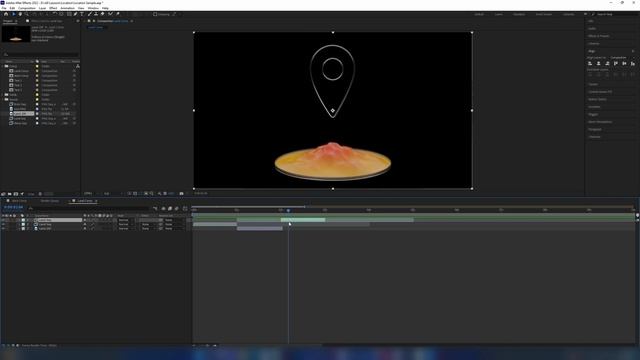Toggle visibility of third timeline layer
Screen dimensions: 640x360
(3, 229)
